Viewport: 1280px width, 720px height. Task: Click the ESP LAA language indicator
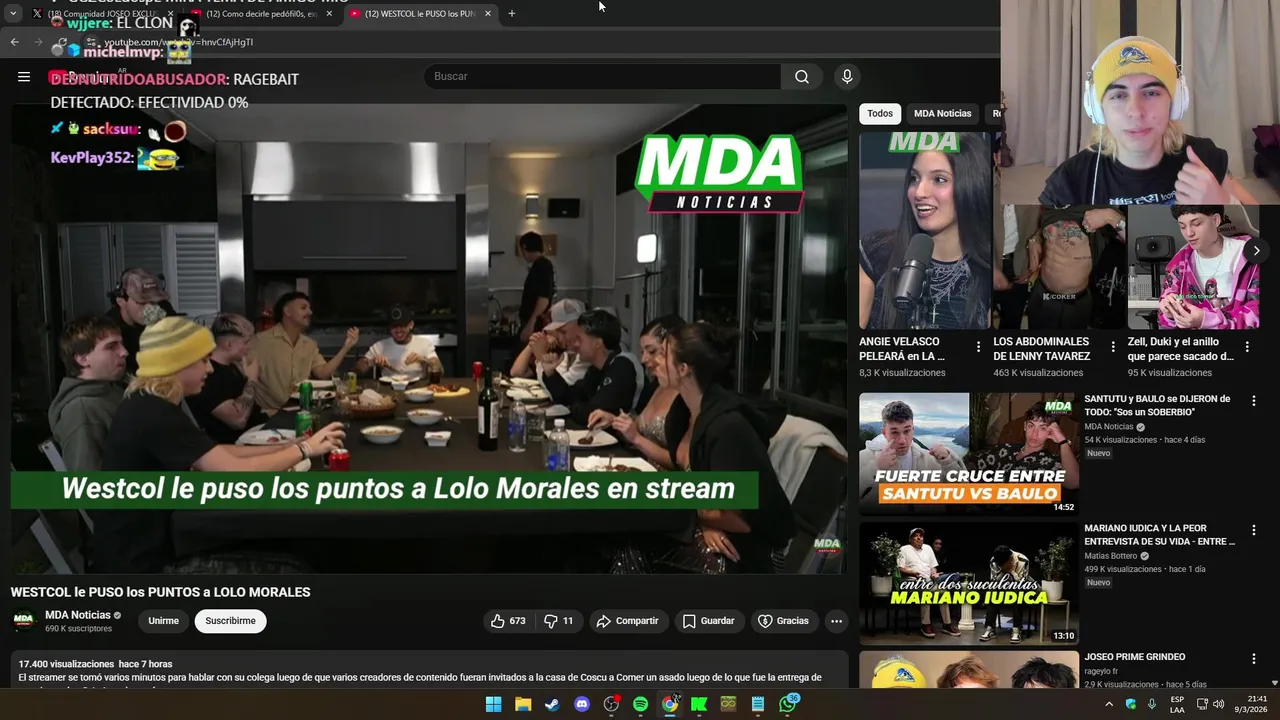point(1177,704)
